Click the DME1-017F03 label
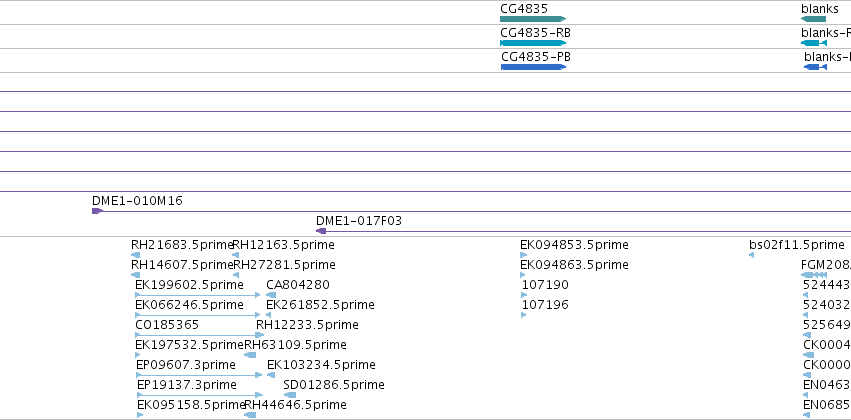 point(359,221)
